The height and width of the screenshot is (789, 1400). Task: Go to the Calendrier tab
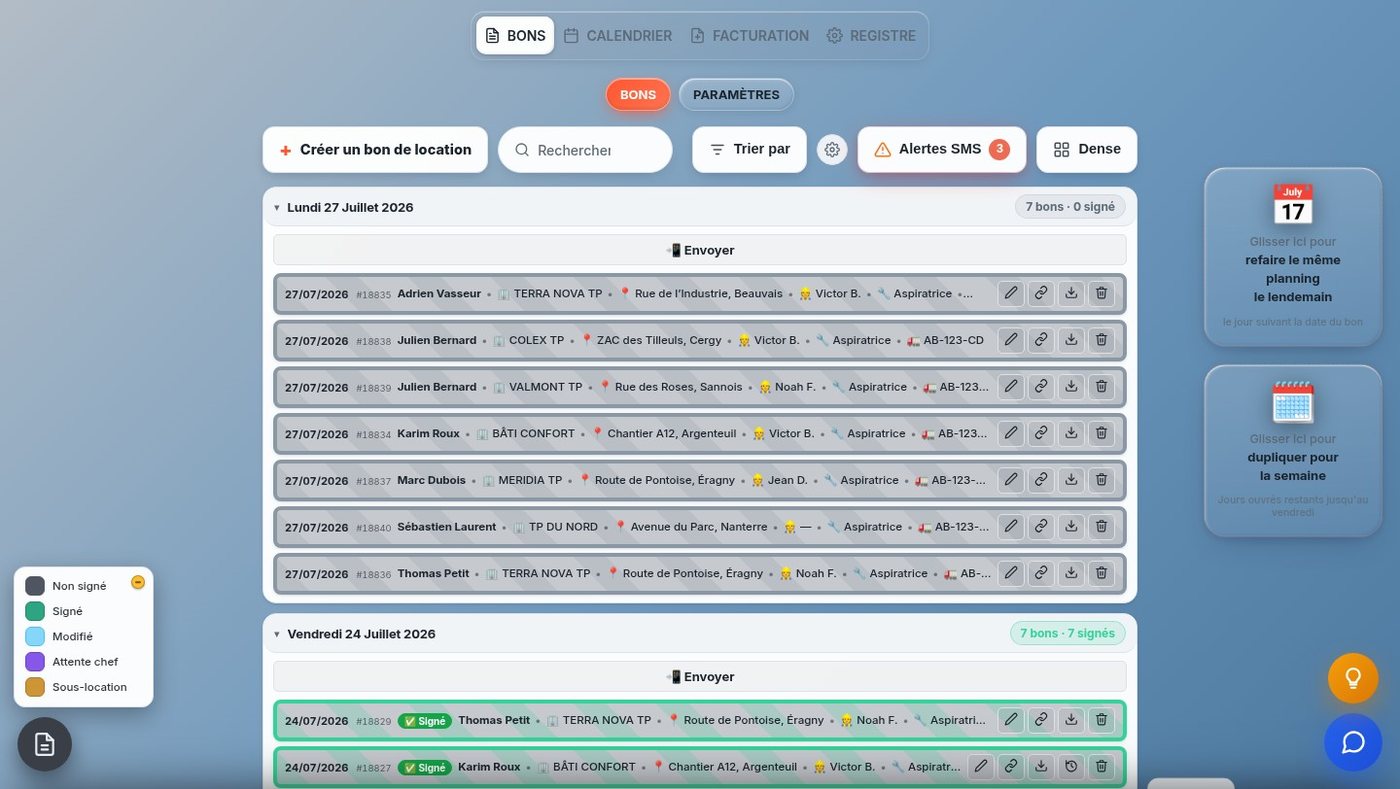[x=618, y=36]
